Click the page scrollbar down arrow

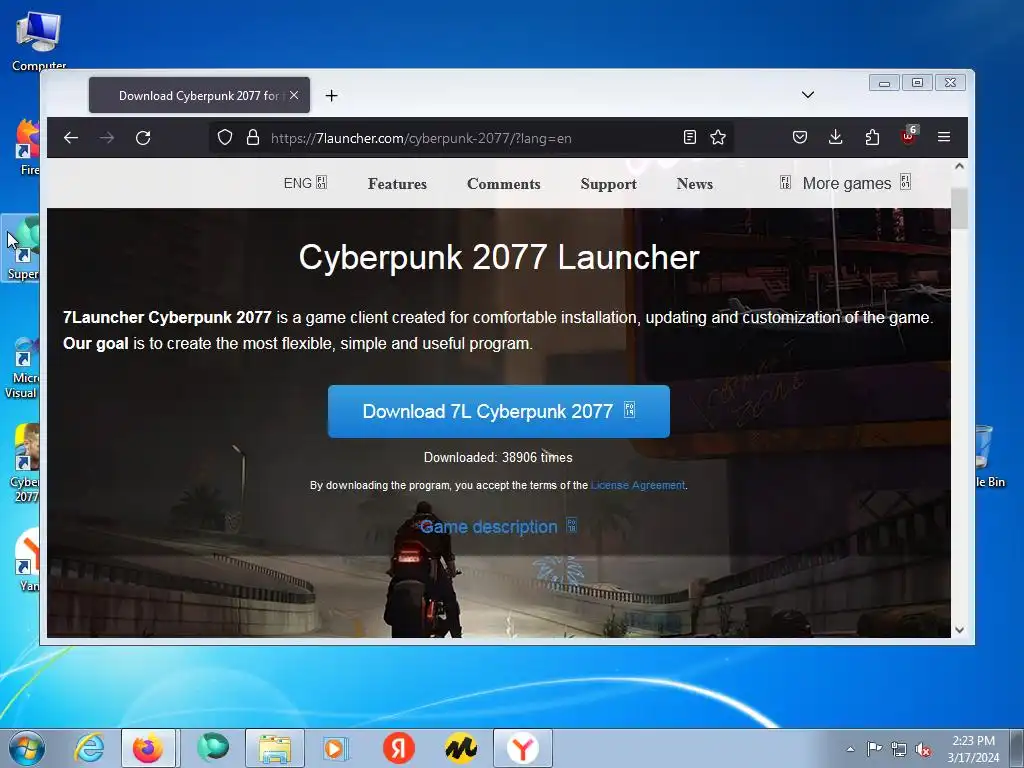[959, 630]
